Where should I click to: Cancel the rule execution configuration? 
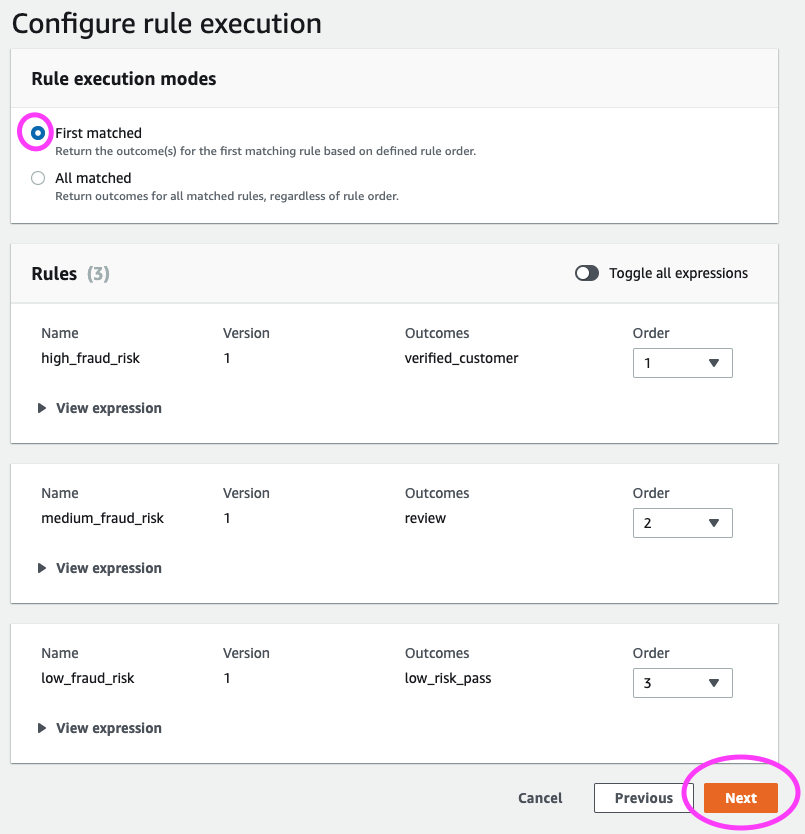click(x=540, y=798)
